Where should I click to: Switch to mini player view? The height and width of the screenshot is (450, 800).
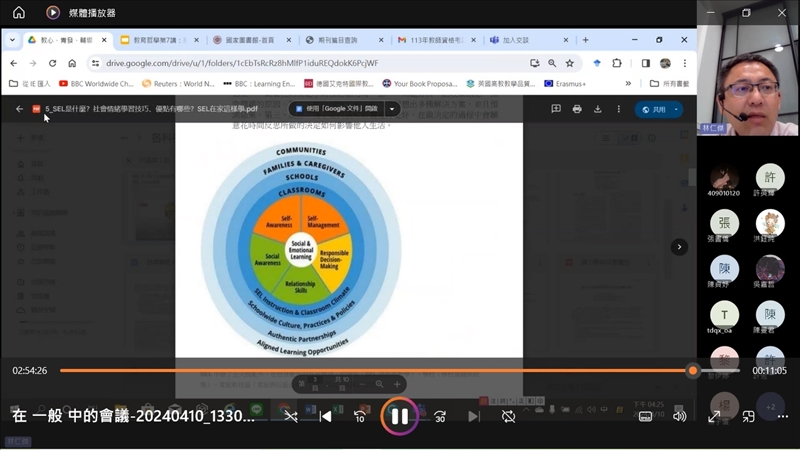click(748, 416)
